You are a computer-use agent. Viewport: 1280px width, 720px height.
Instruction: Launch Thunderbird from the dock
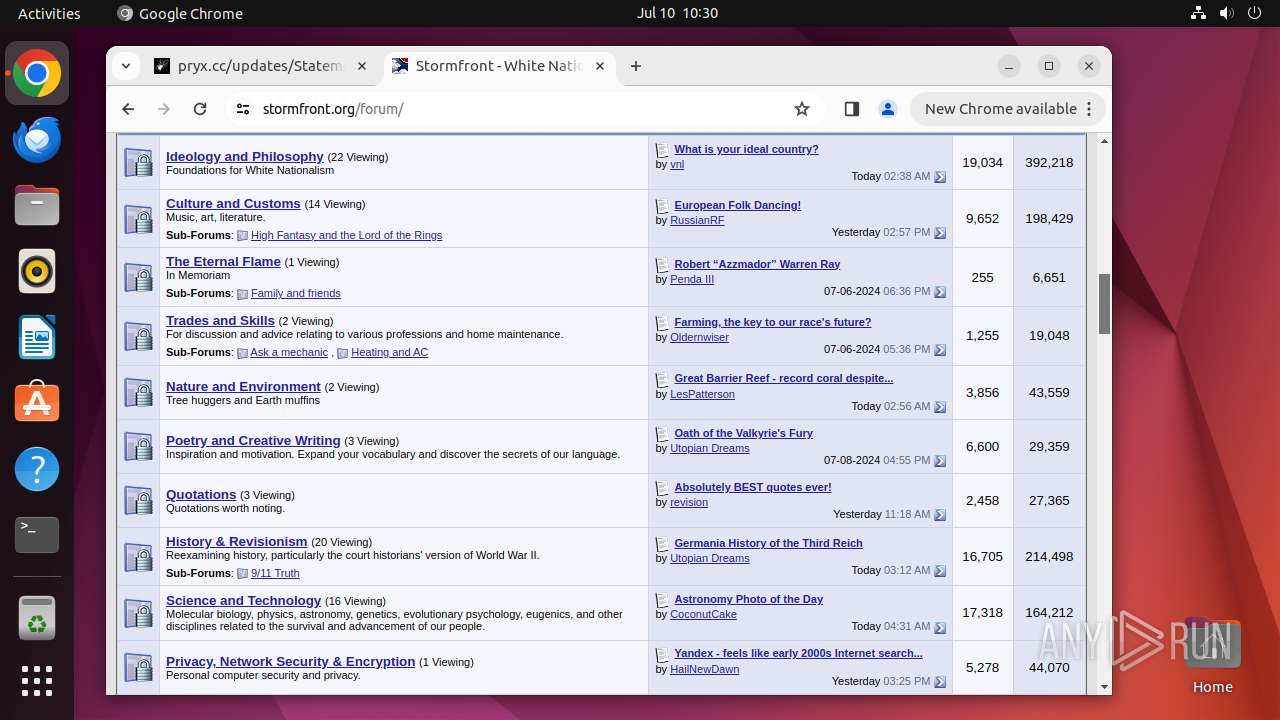(37, 139)
